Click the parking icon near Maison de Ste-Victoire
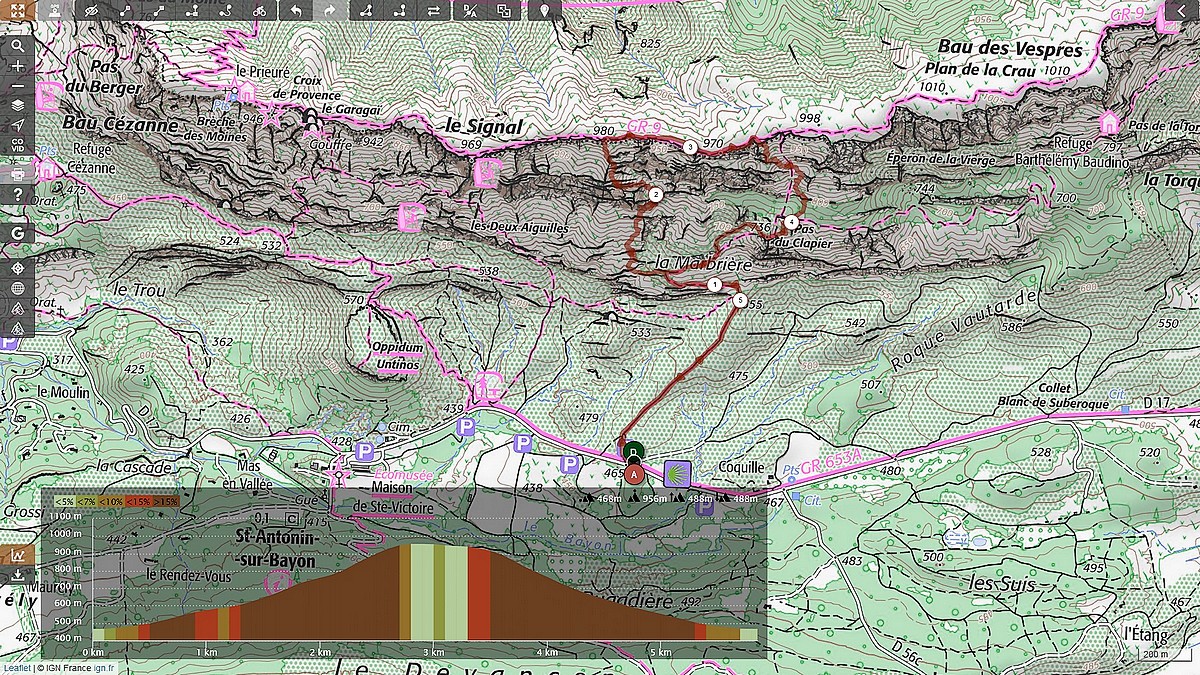Image resolution: width=1200 pixels, height=675 pixels. 365,450
